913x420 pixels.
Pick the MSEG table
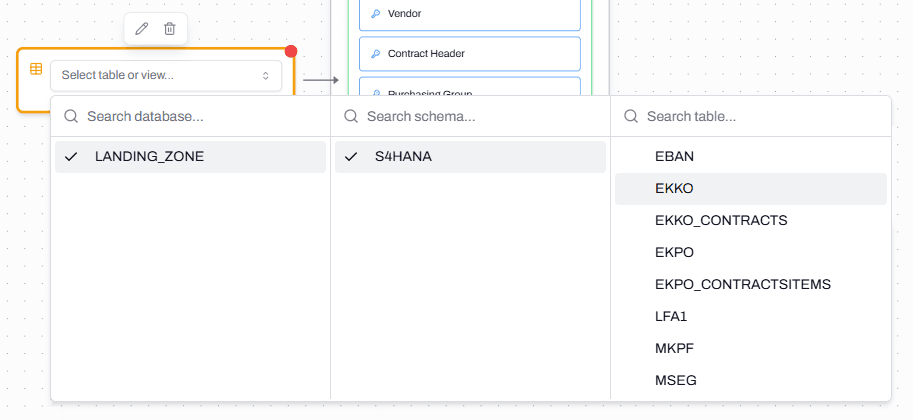(751, 381)
